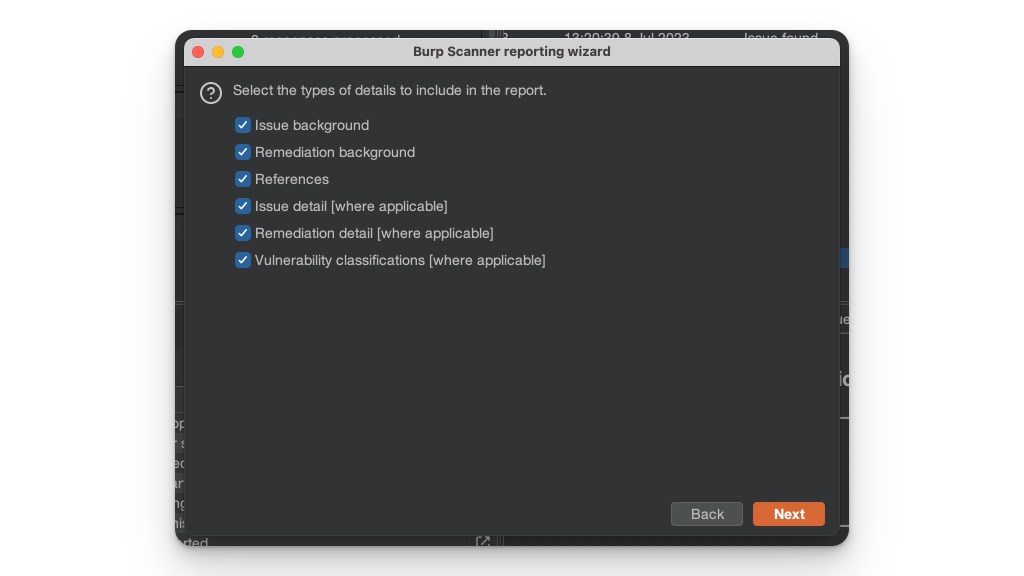Toggle the Remediation background checkbox
Viewport: 1024px width, 576px height.
(x=242, y=152)
